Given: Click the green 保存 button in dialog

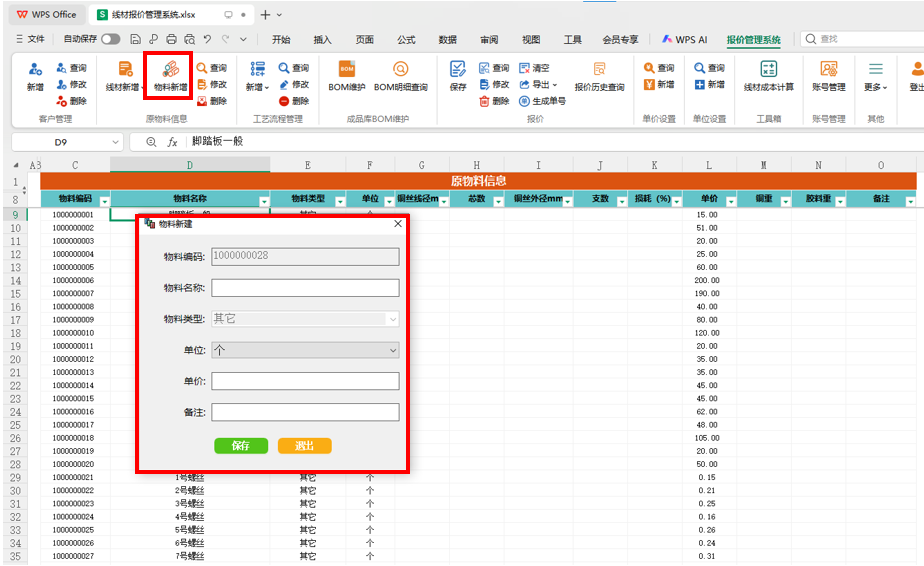Looking at the screenshot, I should pyautogui.click(x=241, y=446).
